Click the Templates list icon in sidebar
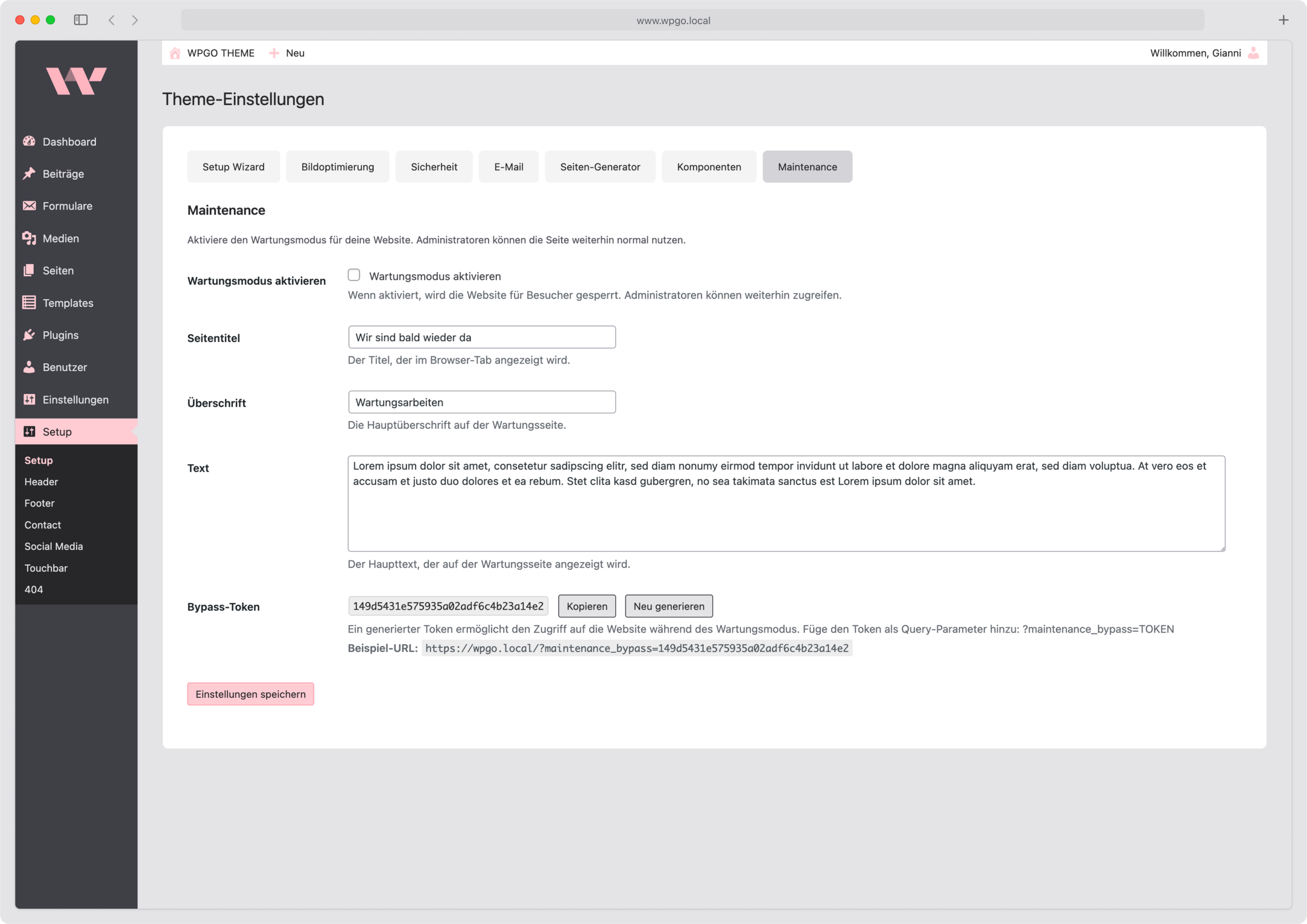Screen dimensions: 1307x924 [x=29, y=302]
